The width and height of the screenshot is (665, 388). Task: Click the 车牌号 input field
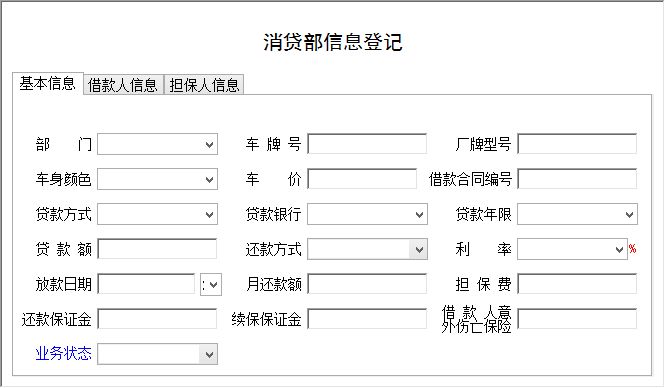[x=367, y=144]
